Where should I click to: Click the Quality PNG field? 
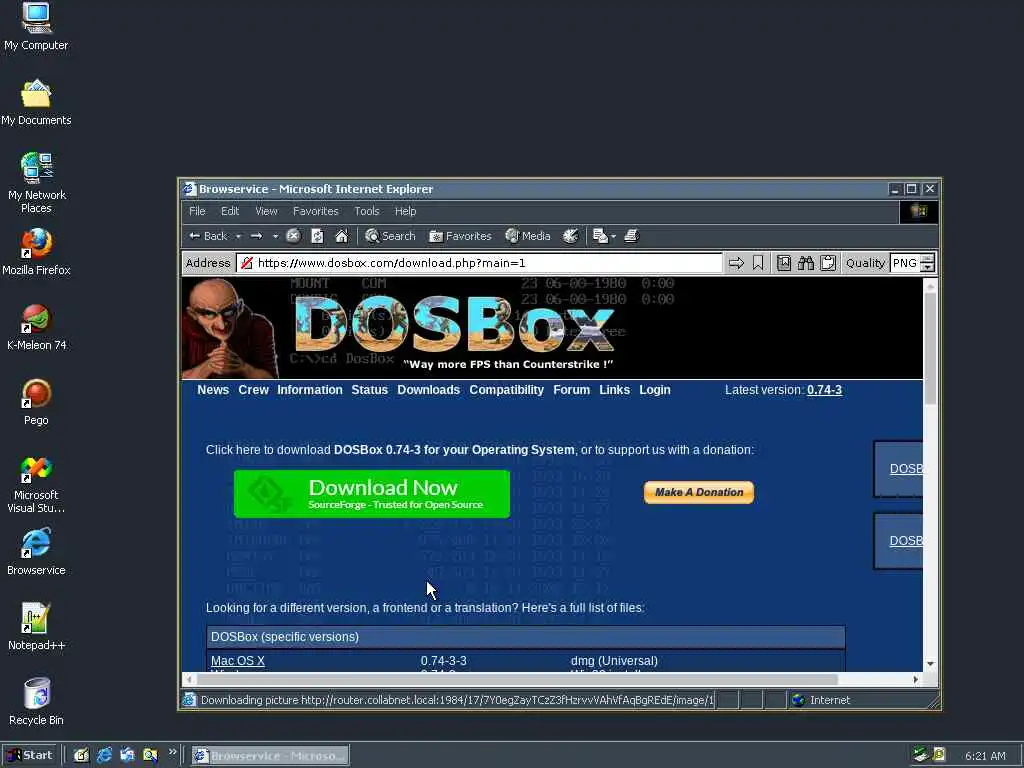click(x=904, y=263)
